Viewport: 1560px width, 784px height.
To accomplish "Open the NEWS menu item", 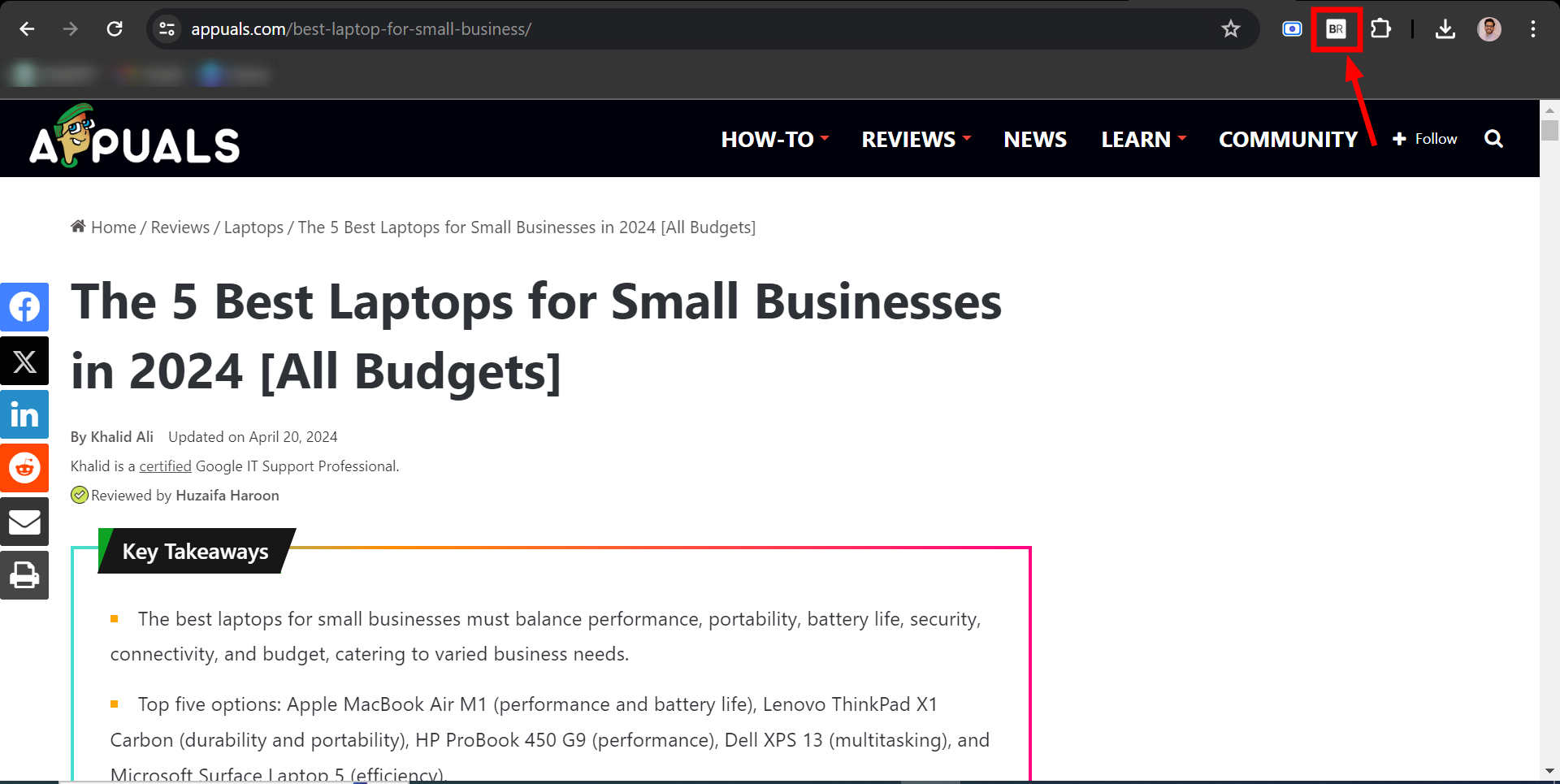I will (x=1035, y=140).
